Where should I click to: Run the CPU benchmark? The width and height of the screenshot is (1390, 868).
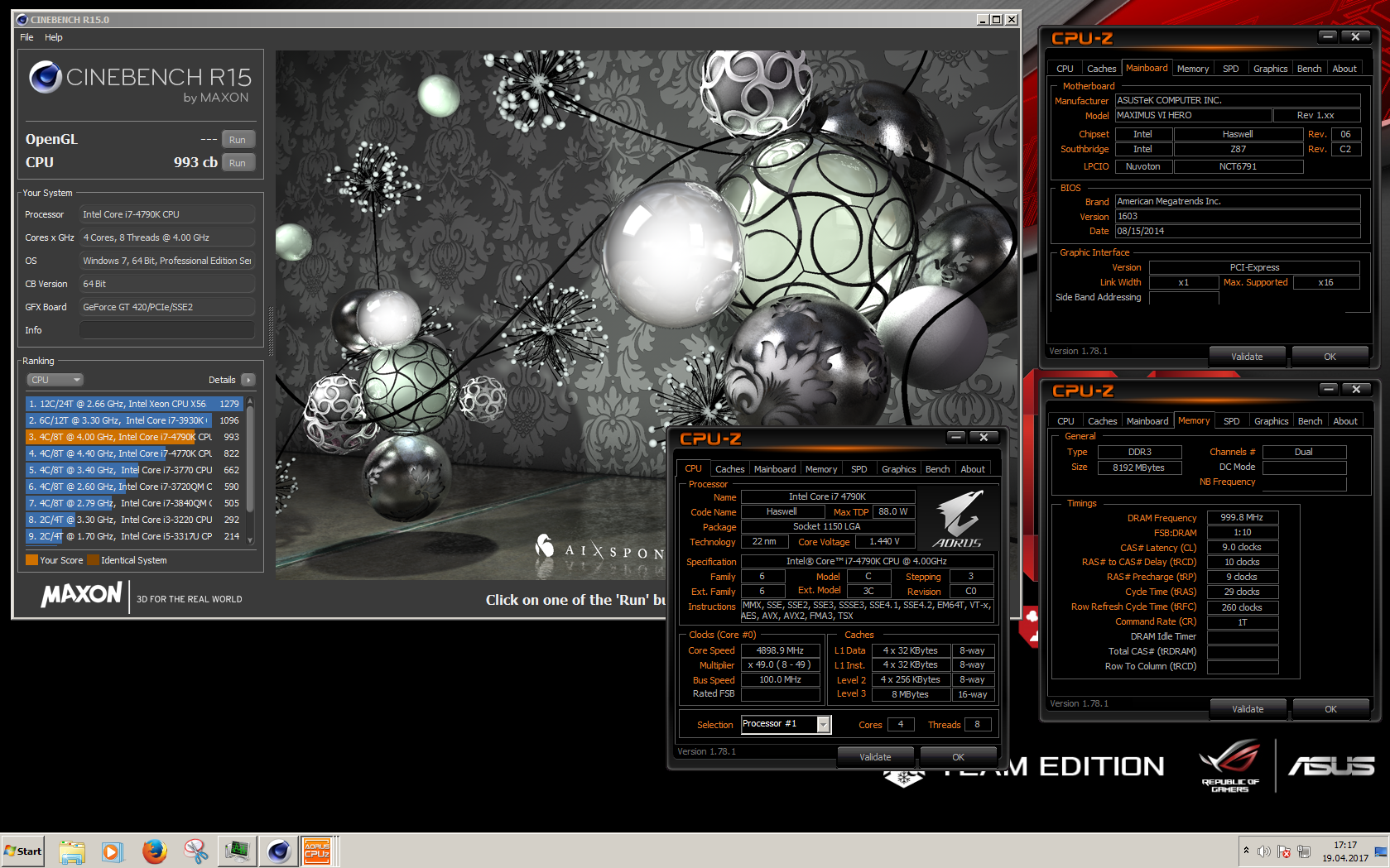238,163
